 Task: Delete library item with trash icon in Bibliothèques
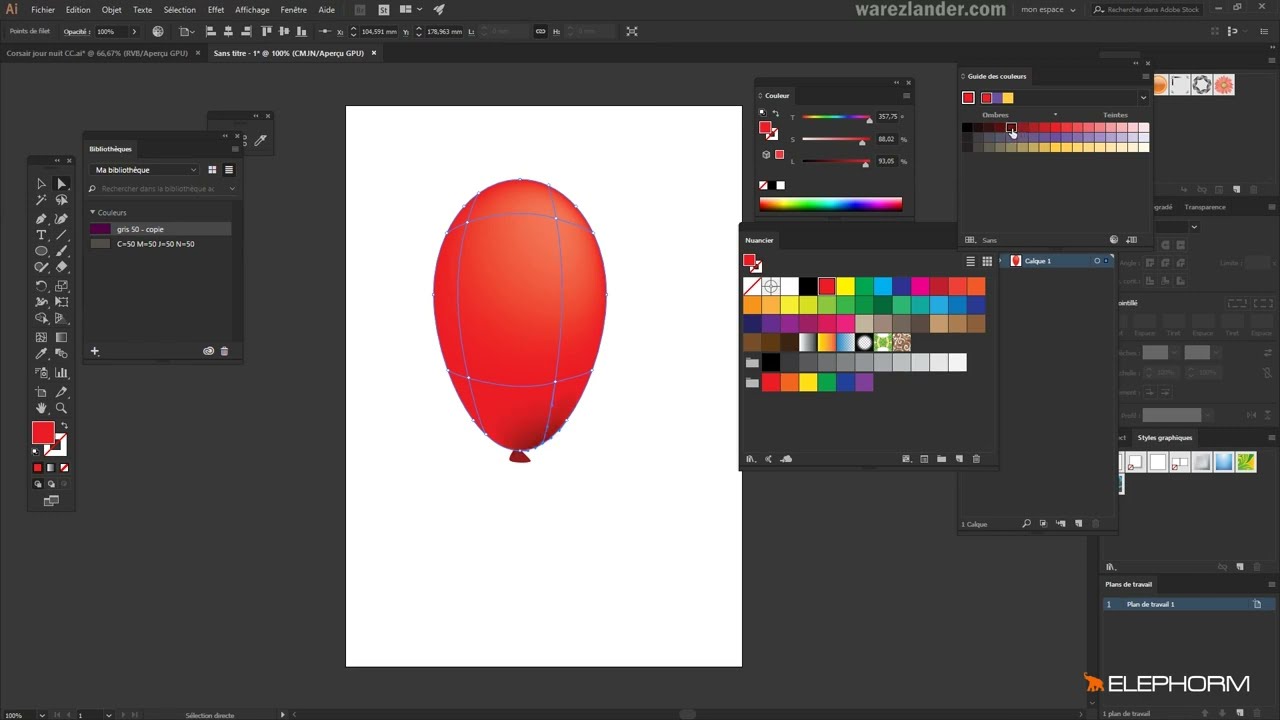[224, 351]
